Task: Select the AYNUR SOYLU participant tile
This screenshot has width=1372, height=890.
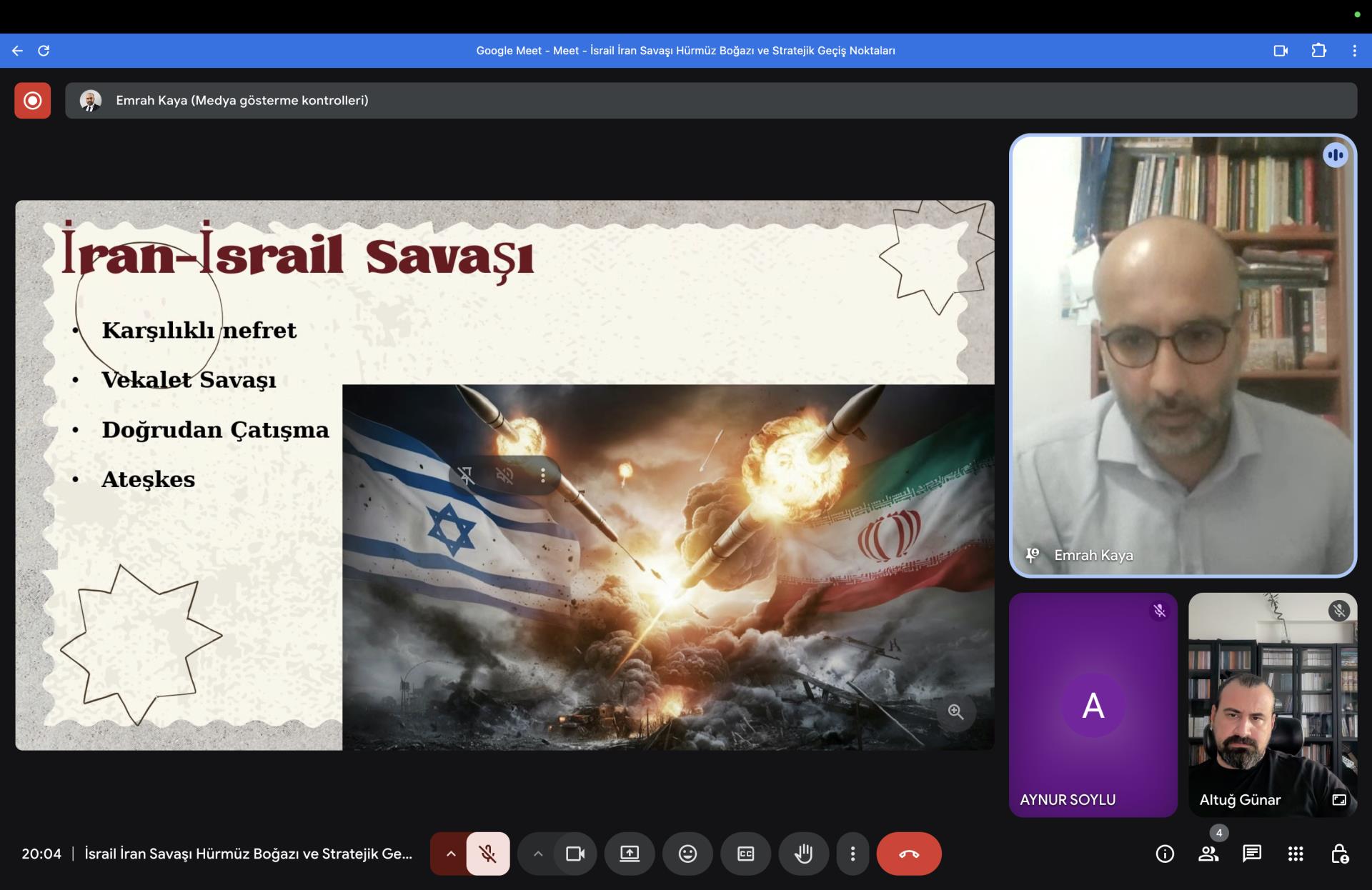Action: tap(1093, 705)
